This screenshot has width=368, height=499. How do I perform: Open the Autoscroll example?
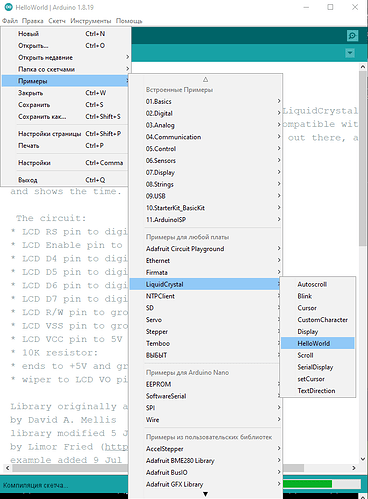(318, 284)
